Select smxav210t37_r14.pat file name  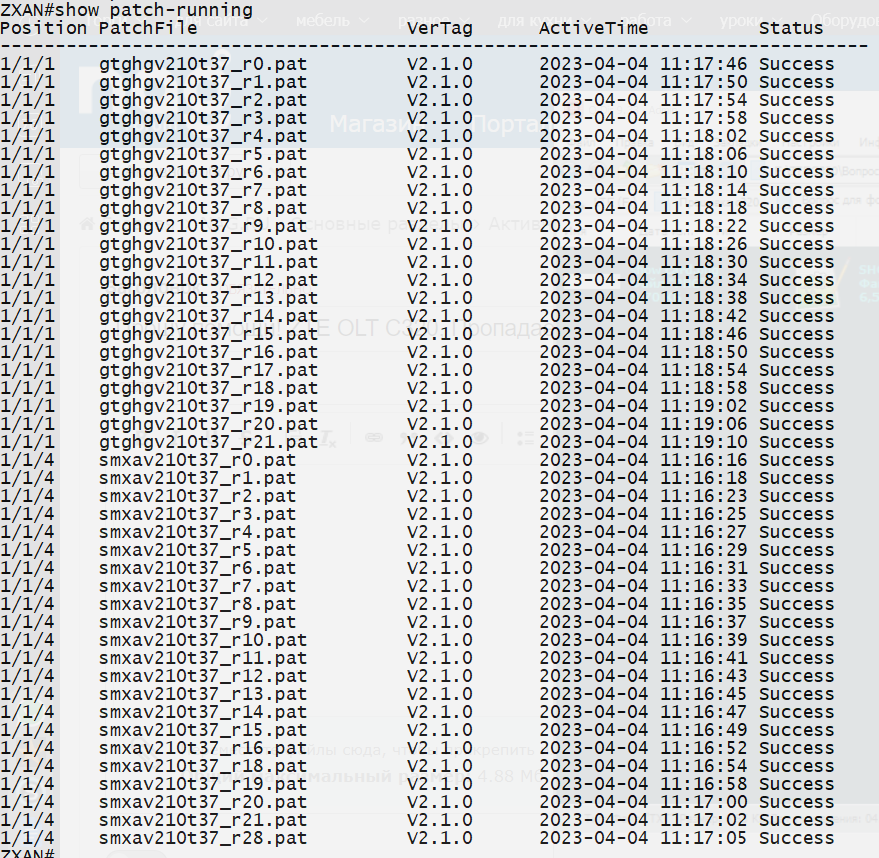tap(203, 712)
